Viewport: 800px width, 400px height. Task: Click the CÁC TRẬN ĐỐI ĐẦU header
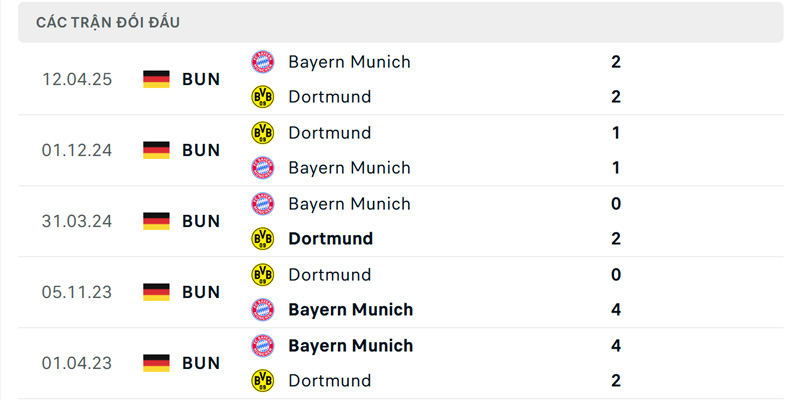[x=108, y=22]
